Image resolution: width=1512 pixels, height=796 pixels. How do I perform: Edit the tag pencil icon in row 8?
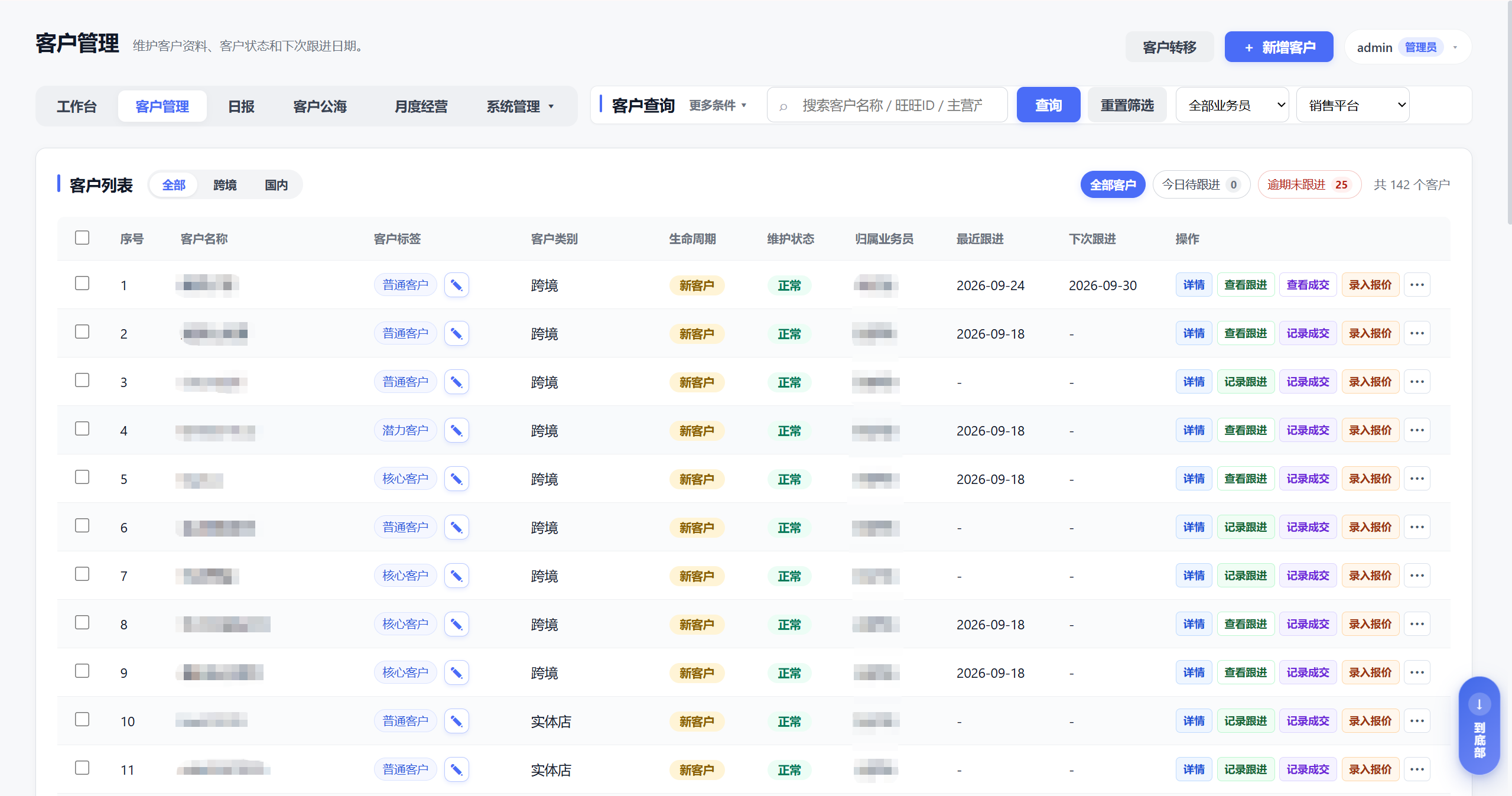tap(456, 625)
